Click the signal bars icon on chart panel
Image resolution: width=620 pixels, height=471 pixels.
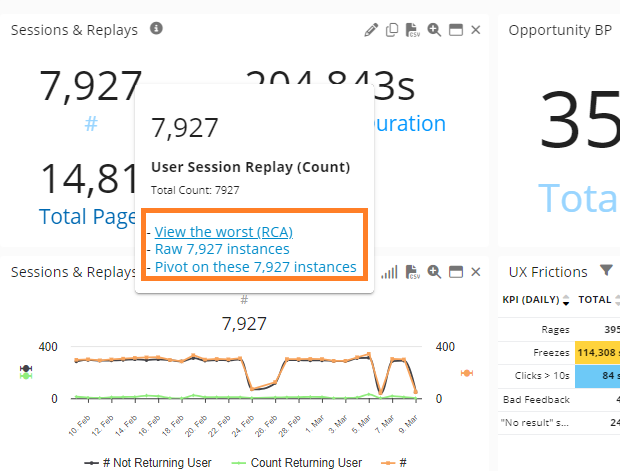tap(389, 272)
